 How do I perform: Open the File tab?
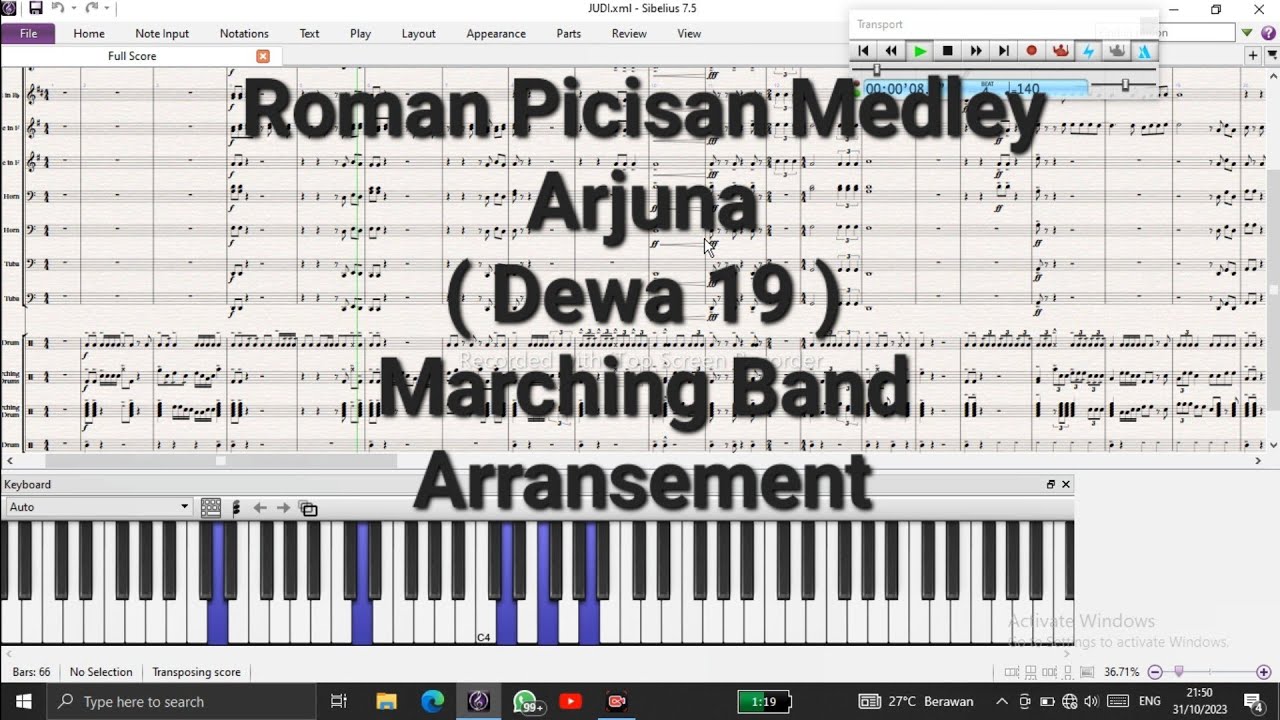(x=28, y=33)
